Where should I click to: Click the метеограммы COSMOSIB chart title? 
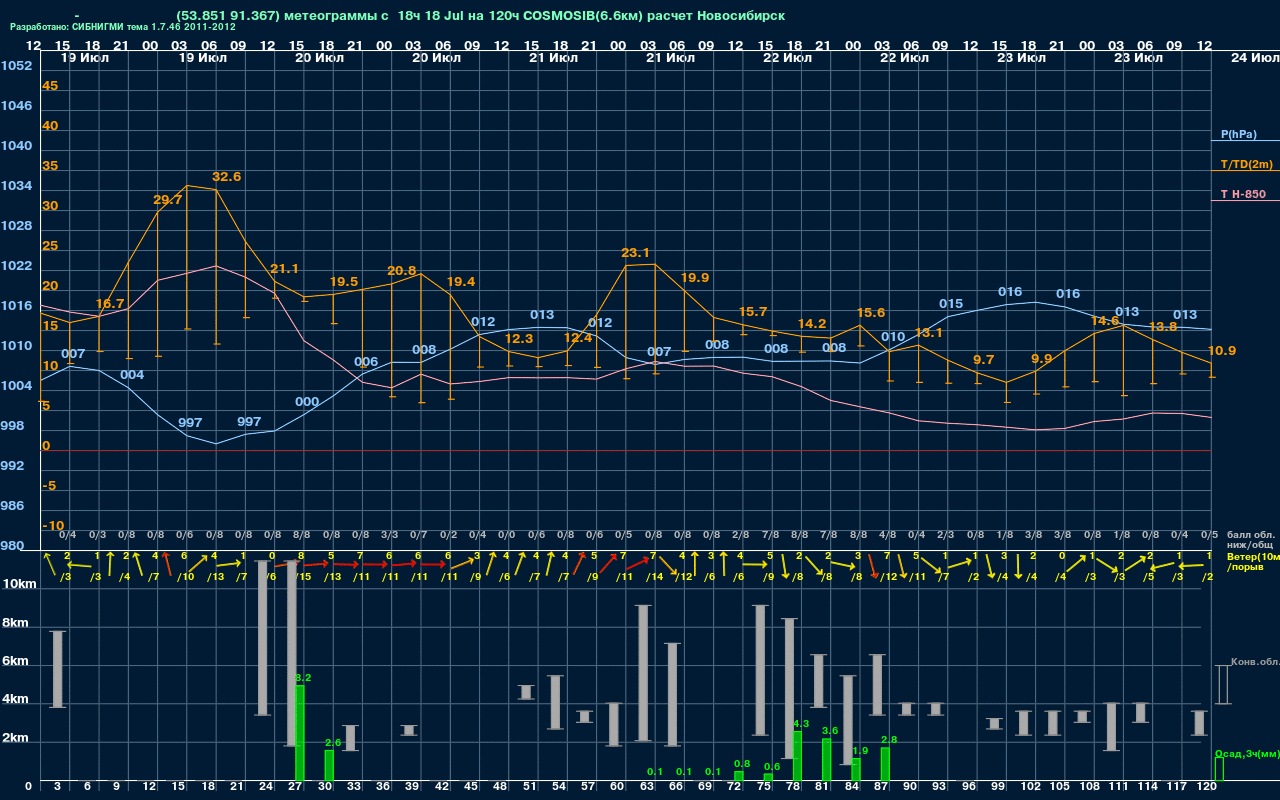point(480,16)
